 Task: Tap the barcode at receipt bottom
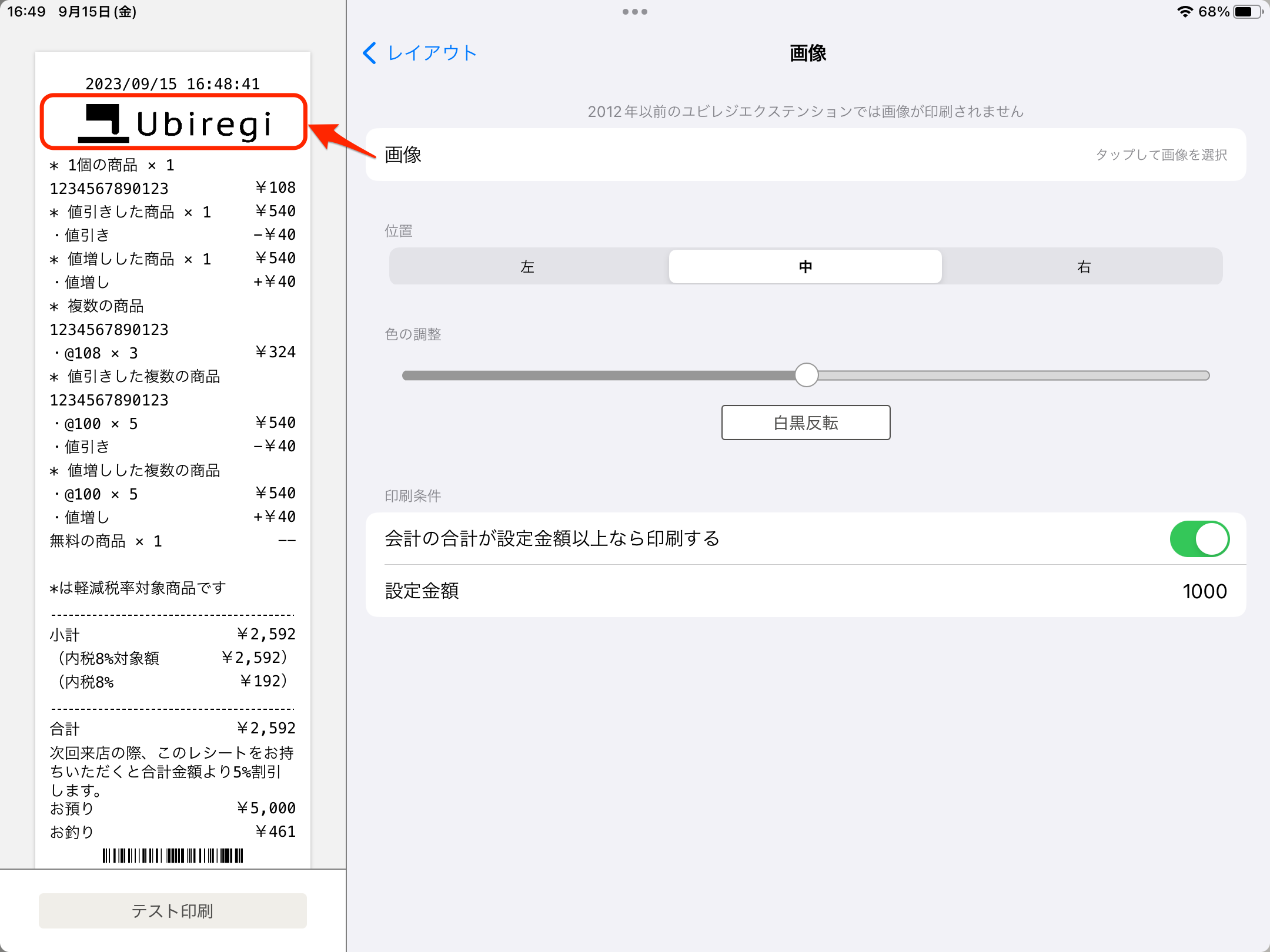pos(173,856)
